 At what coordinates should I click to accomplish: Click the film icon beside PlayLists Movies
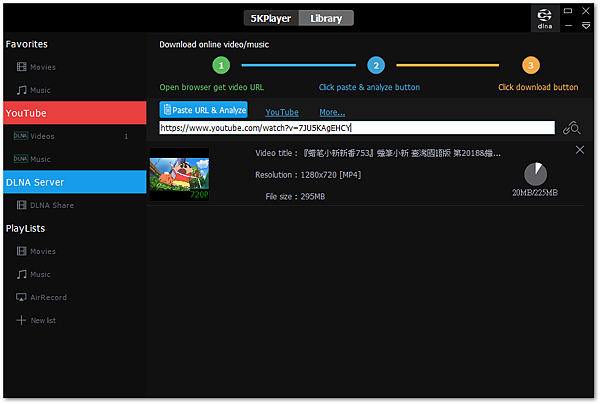coord(21,251)
